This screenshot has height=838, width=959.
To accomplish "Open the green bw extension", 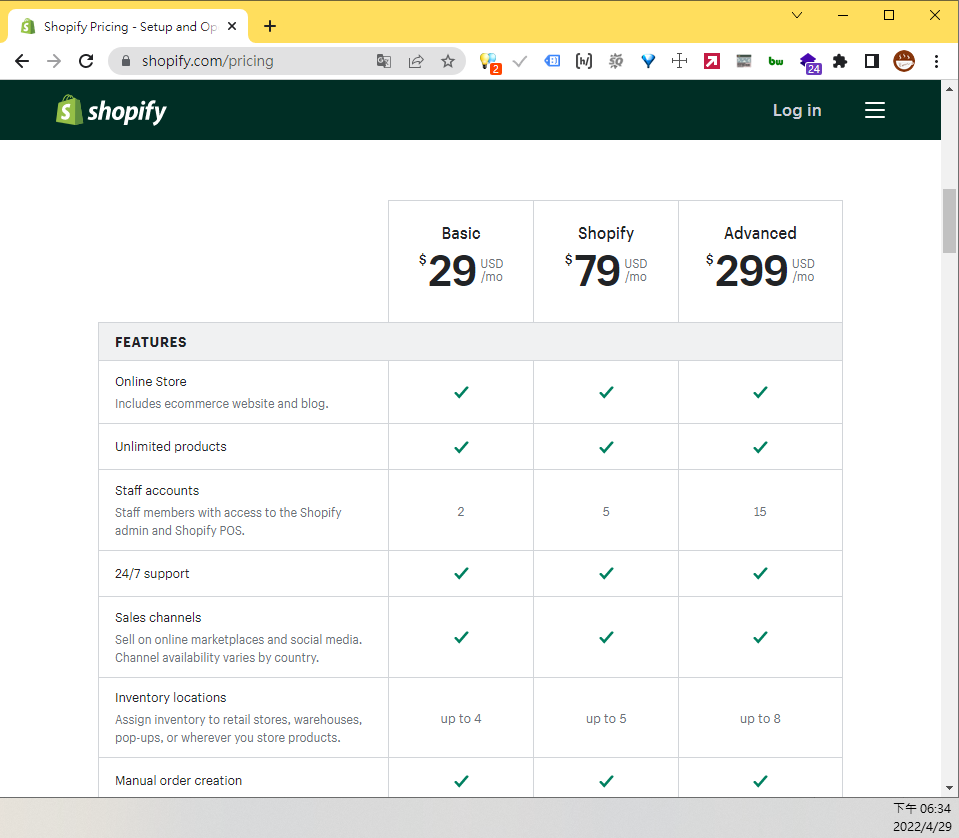I will pyautogui.click(x=776, y=61).
